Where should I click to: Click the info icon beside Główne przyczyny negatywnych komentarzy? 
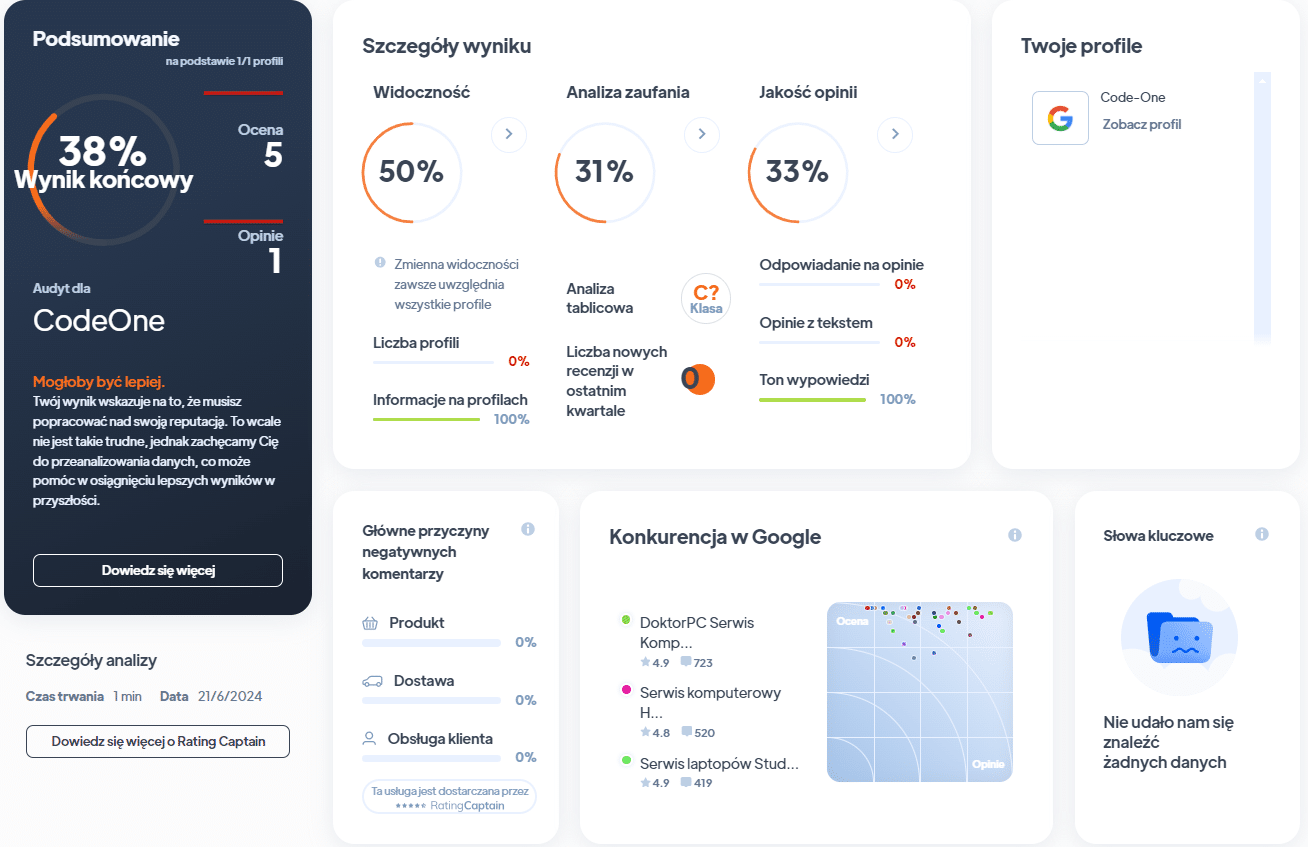[x=528, y=529]
